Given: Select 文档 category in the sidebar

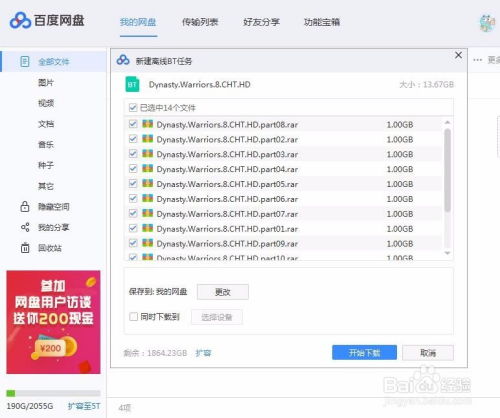Looking at the screenshot, I should [x=46, y=124].
